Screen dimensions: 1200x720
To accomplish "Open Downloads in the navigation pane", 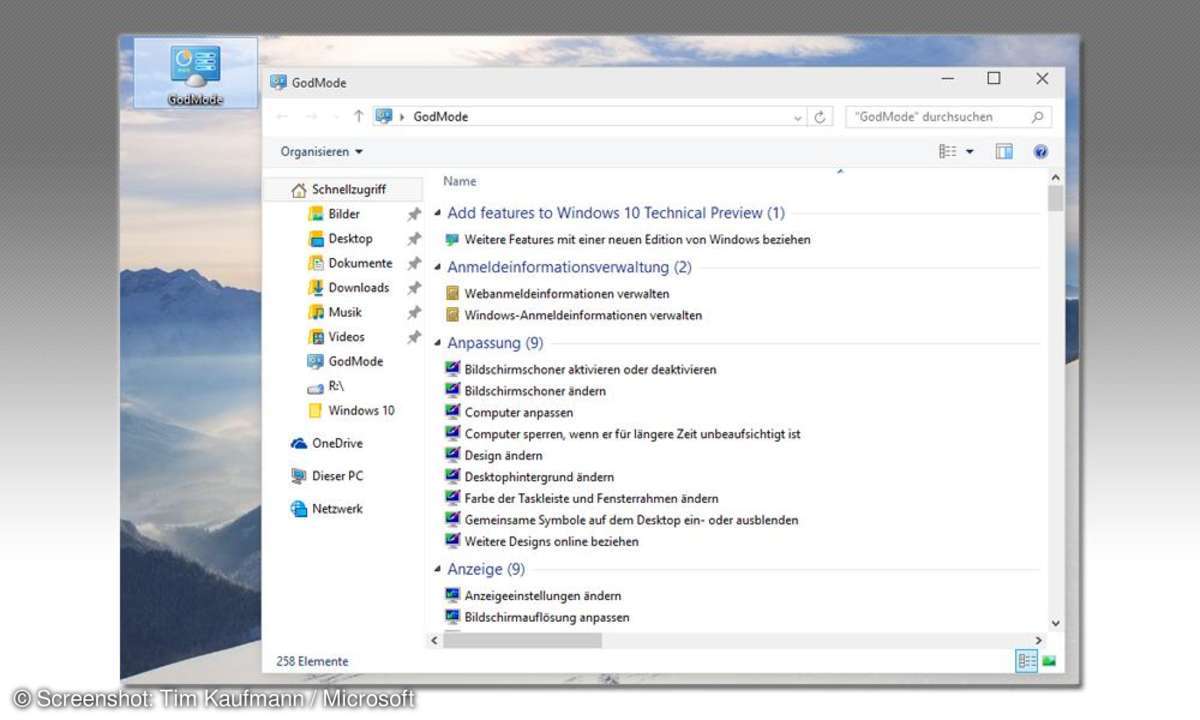I will tap(358, 288).
